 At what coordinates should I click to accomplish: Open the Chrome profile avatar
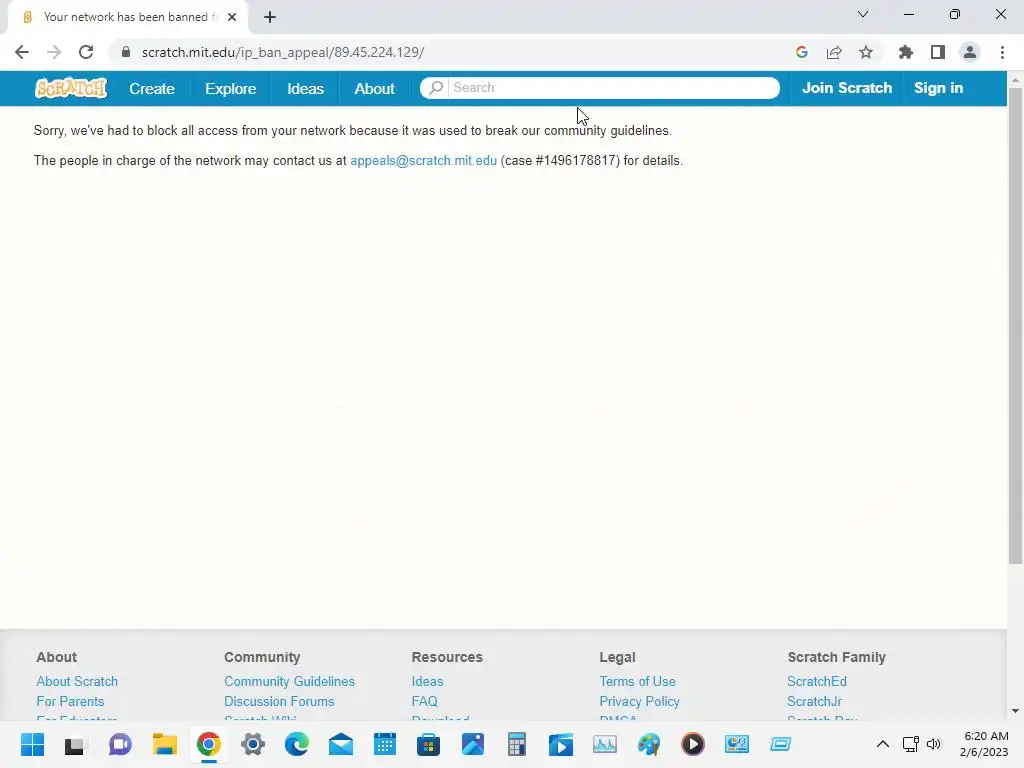tap(970, 52)
